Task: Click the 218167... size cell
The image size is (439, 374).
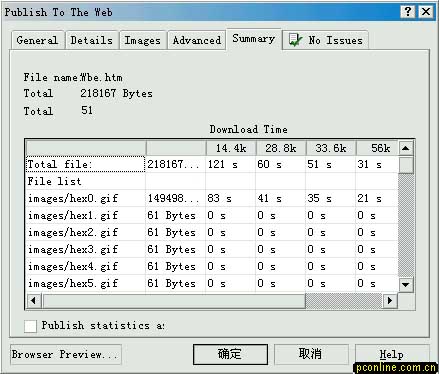Action: pyautogui.click(x=176, y=164)
